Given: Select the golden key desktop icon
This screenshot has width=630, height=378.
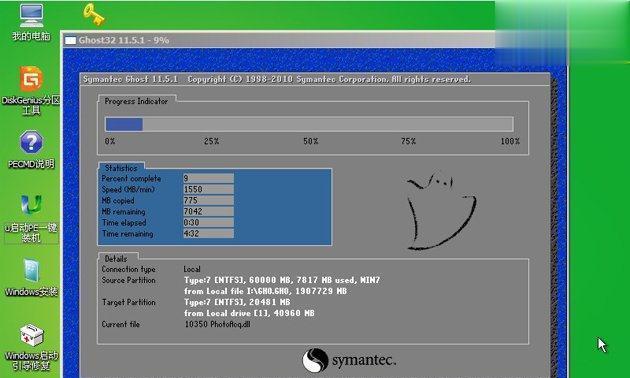Looking at the screenshot, I should click(x=94, y=14).
